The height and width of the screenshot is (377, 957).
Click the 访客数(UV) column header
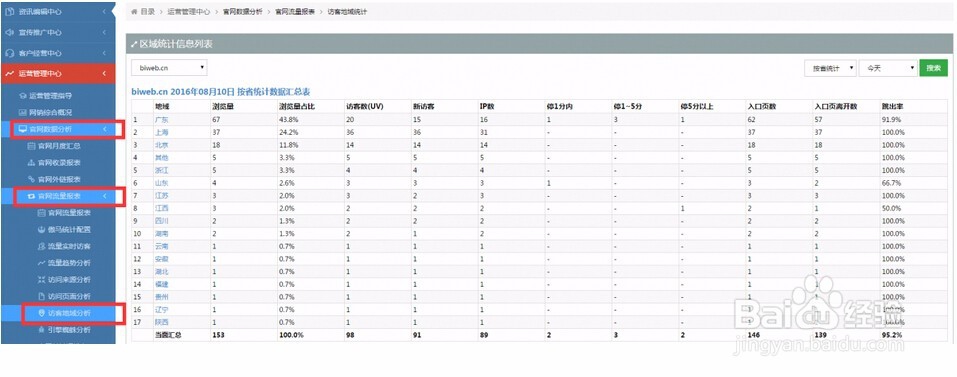[364, 107]
